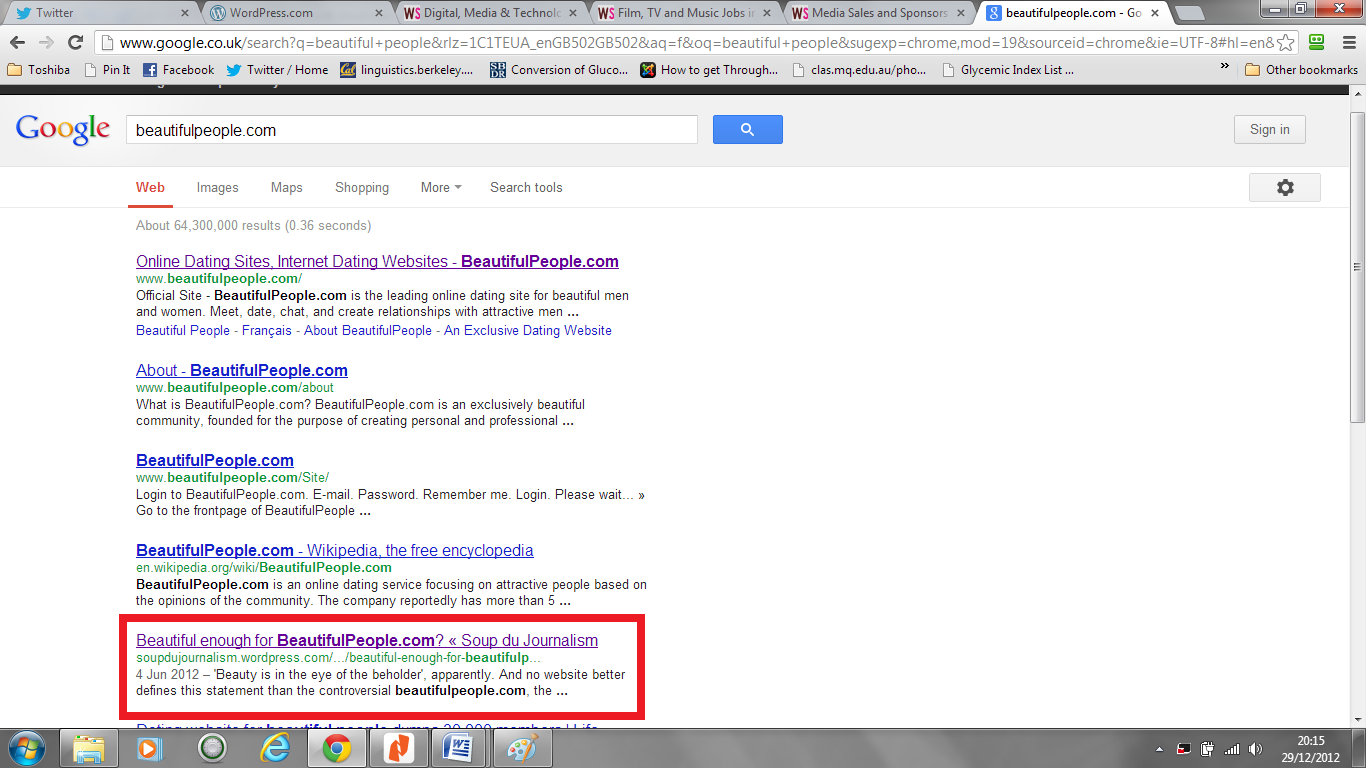Click the volume speaker tray icon

coord(1256,749)
